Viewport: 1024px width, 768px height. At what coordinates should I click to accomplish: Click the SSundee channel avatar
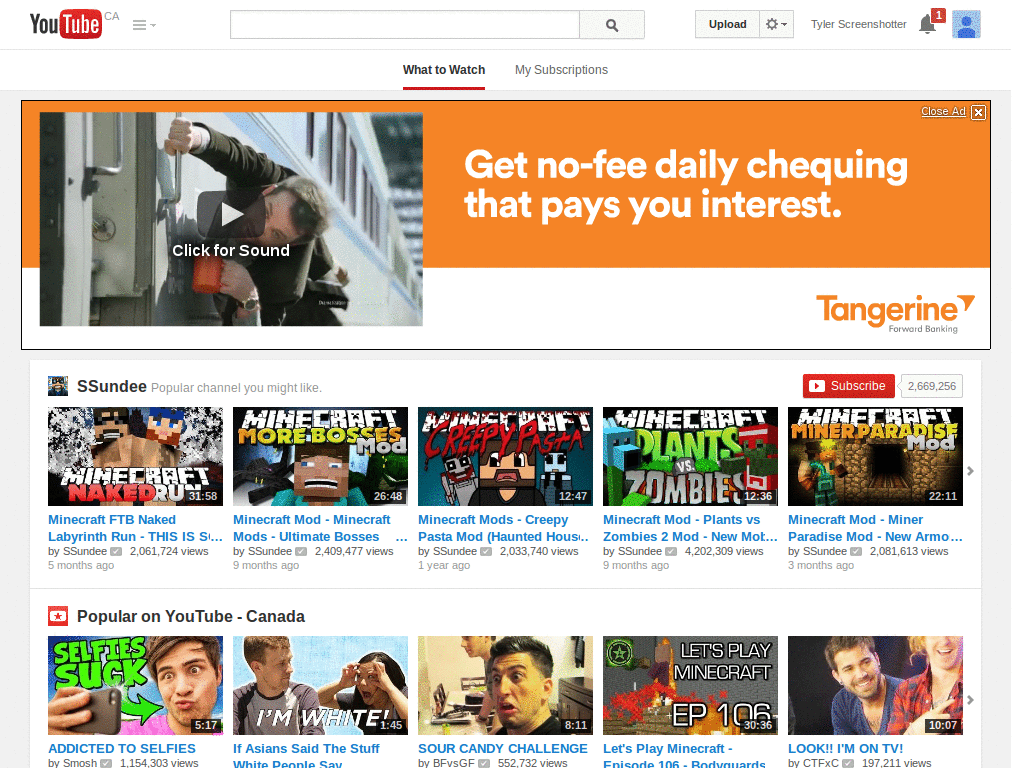coord(58,386)
